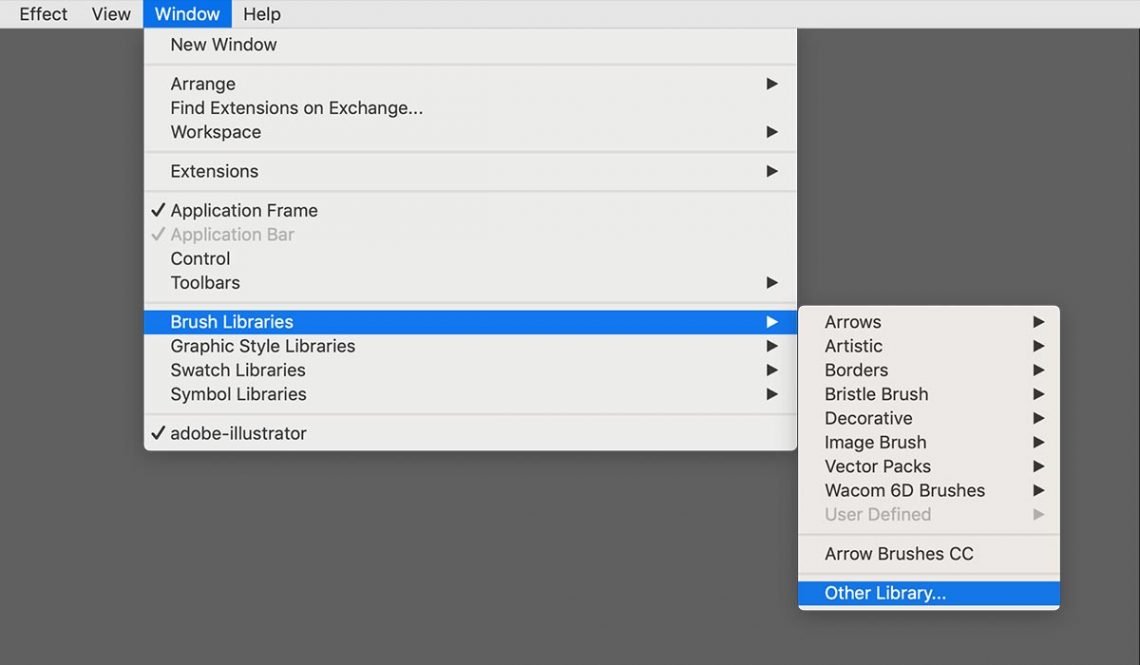This screenshot has width=1140, height=665.
Task: Open the Extensions submenu
Action: pos(214,171)
